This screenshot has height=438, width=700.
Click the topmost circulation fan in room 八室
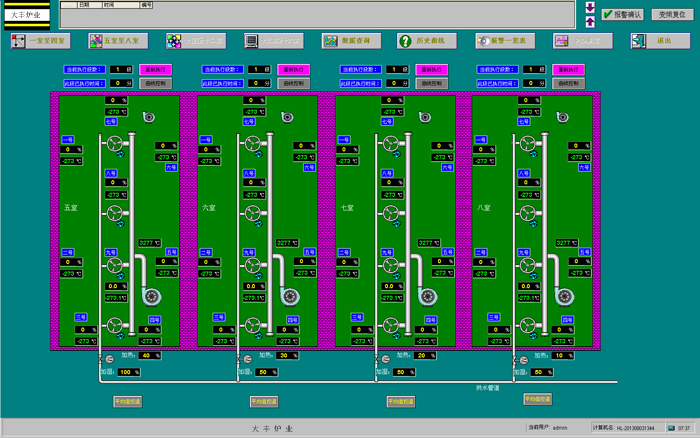528,144
